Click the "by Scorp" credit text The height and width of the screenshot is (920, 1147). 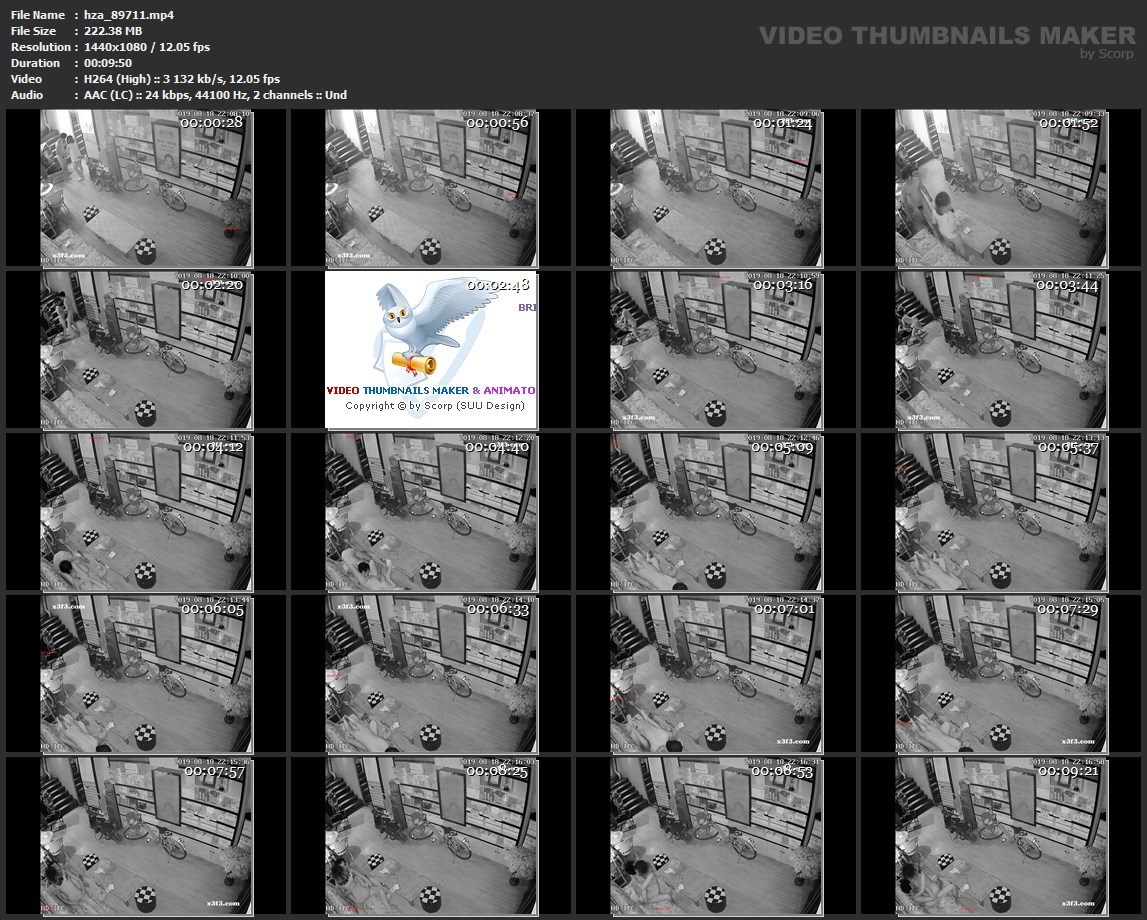click(1107, 53)
